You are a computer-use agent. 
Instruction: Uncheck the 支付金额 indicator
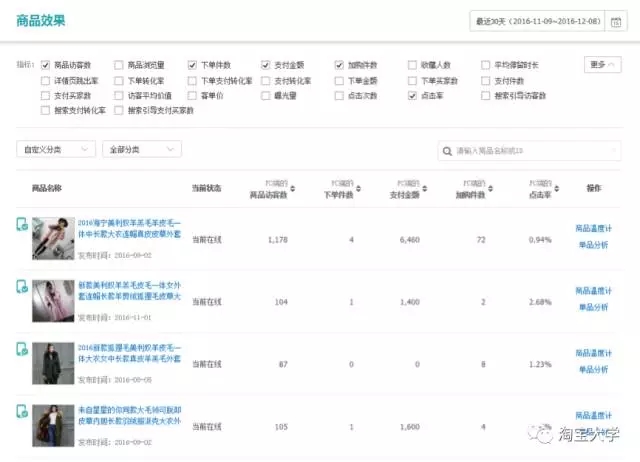click(266, 65)
